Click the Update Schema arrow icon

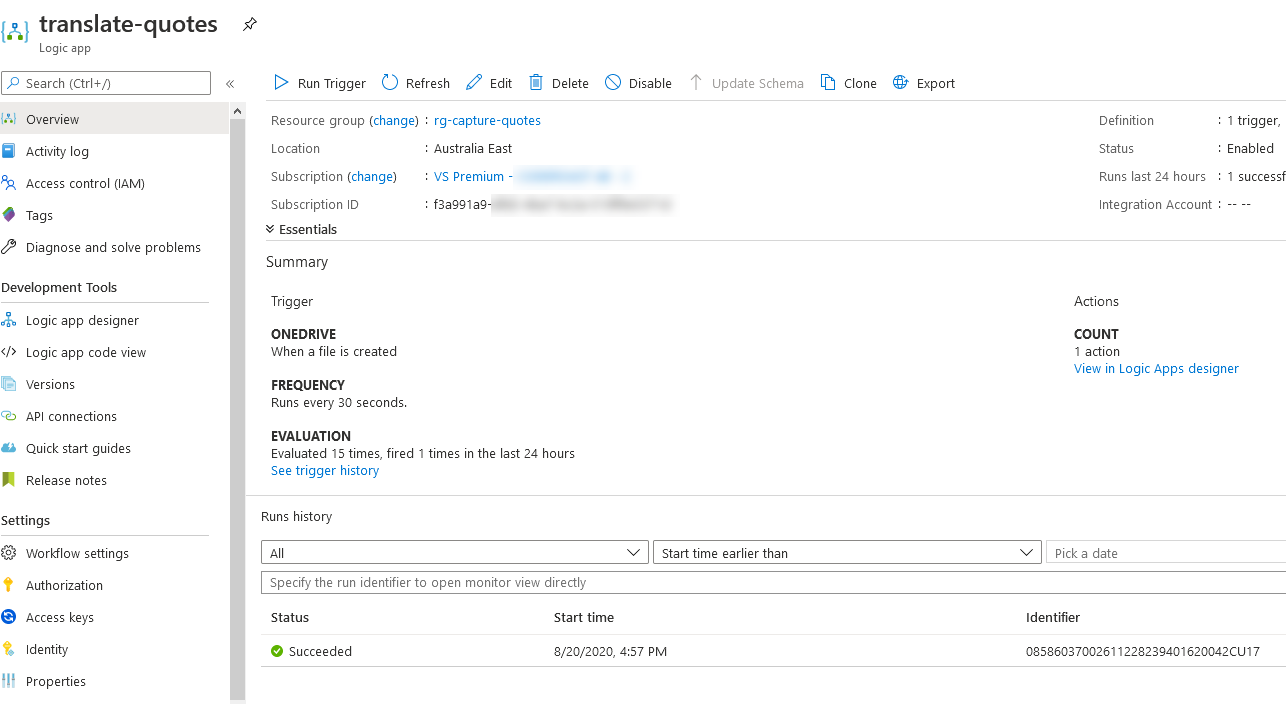click(696, 83)
